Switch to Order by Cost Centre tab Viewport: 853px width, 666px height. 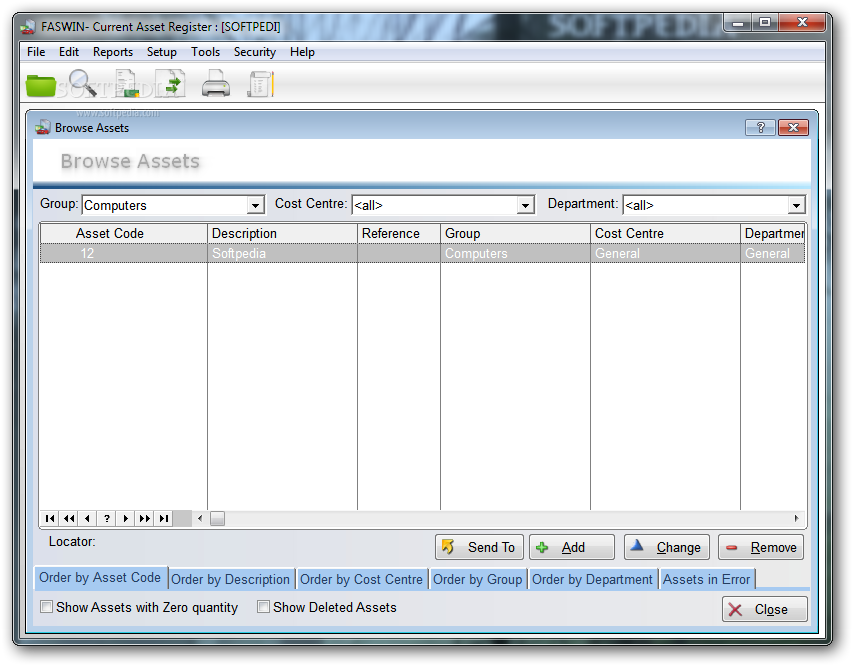361,579
